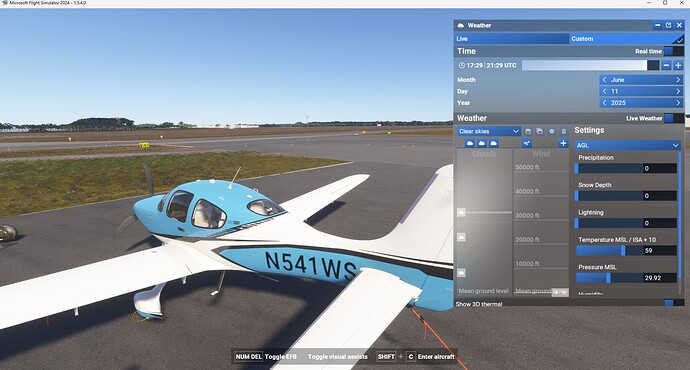Select top cloud layer marker near 30000 ft
Screen dimensions: 690x370
[x=461, y=212]
